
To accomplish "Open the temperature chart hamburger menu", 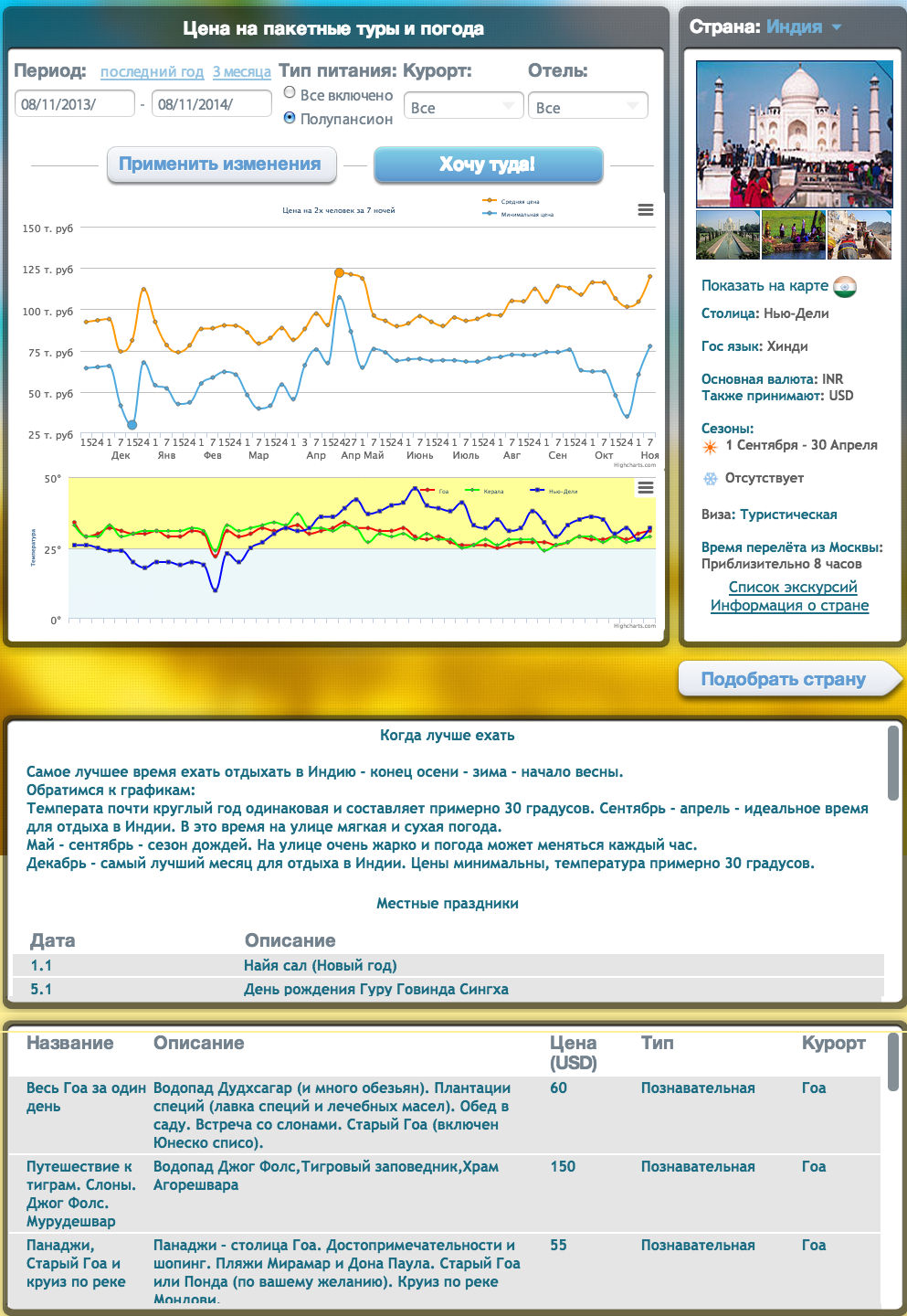I will point(646,488).
